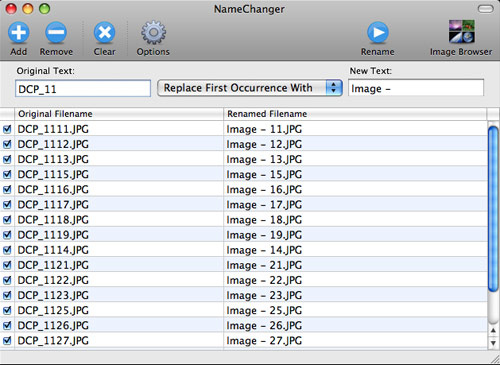
Task: Click renamed cell Image - 14.JPG
Action: pyautogui.click(x=264, y=250)
